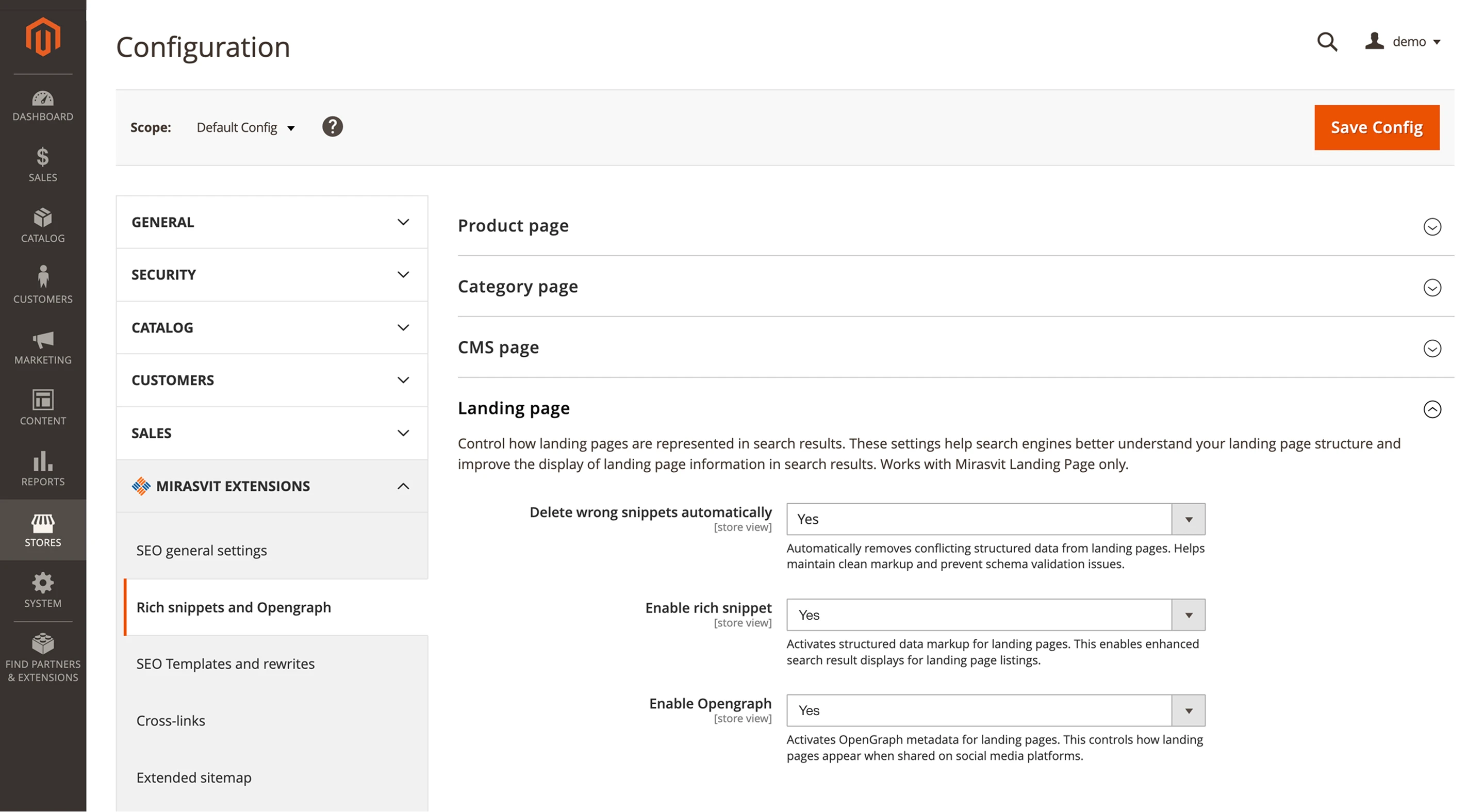Open the Catalog sidebar section
This screenshot has height=812, width=1484.
coord(43,226)
